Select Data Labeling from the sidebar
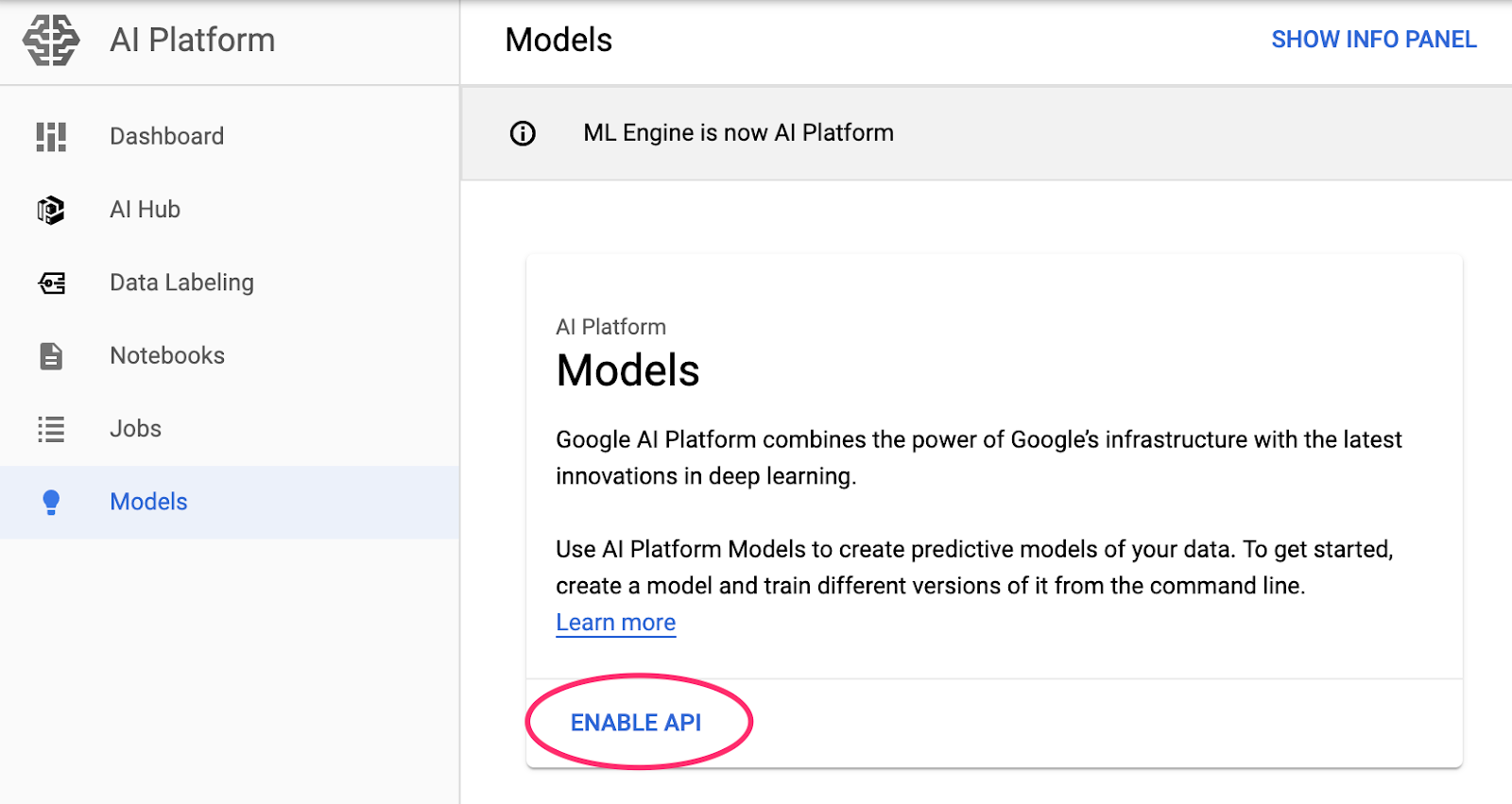Viewport: 1512px width, 804px height. point(181,282)
